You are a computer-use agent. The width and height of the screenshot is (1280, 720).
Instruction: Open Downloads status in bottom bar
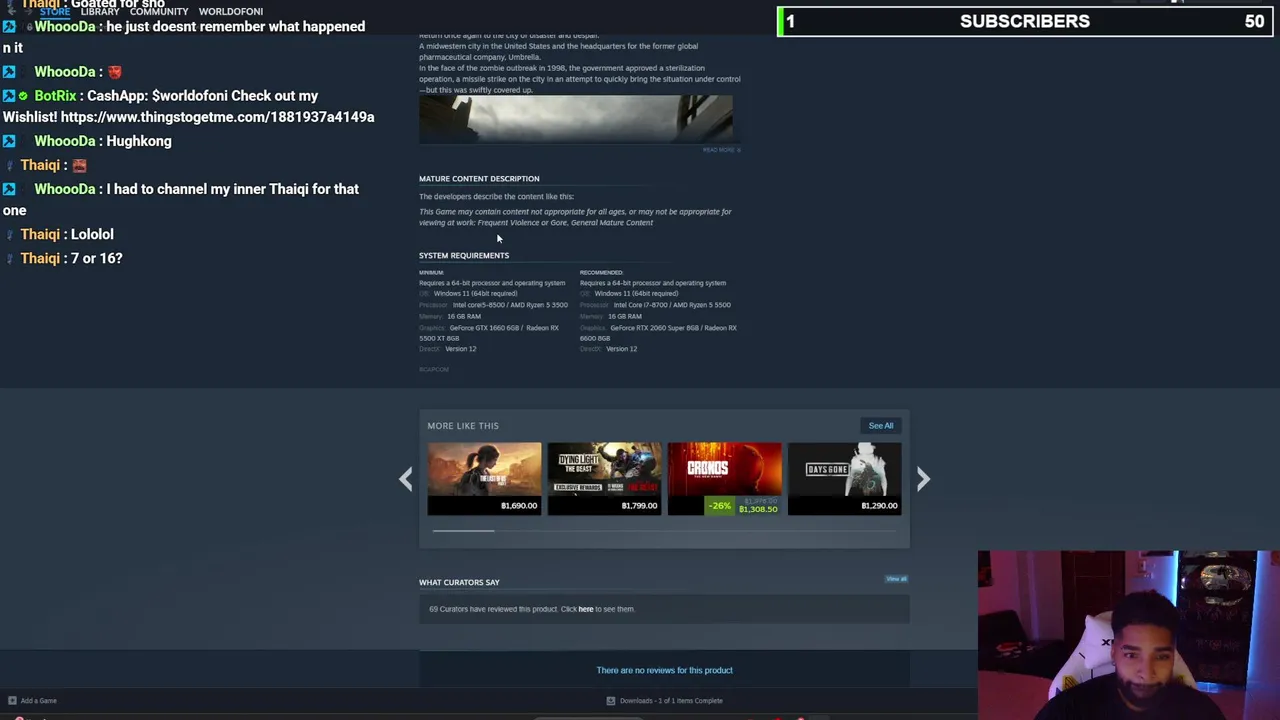click(671, 701)
